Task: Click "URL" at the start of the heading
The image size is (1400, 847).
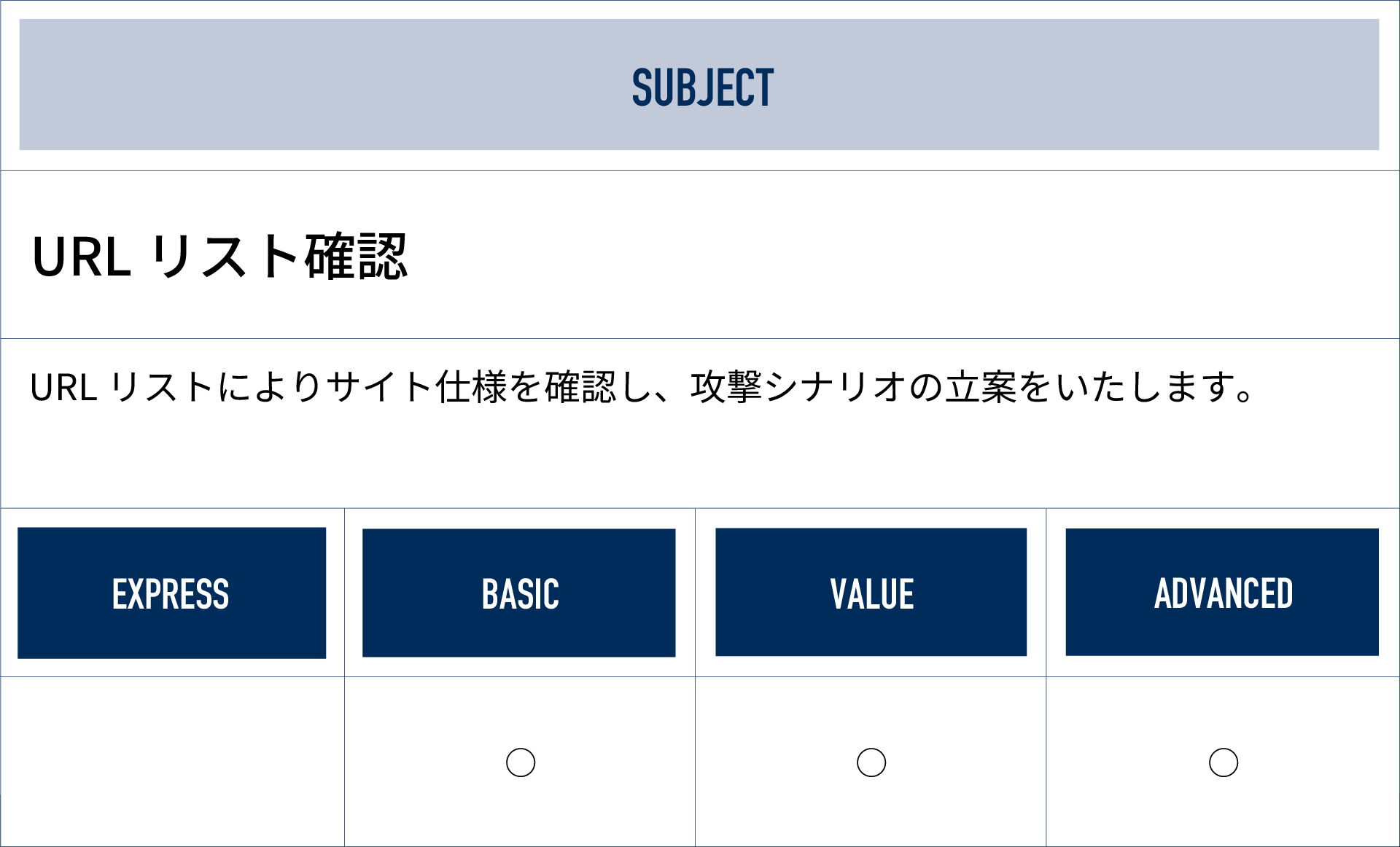Action: coord(82,257)
